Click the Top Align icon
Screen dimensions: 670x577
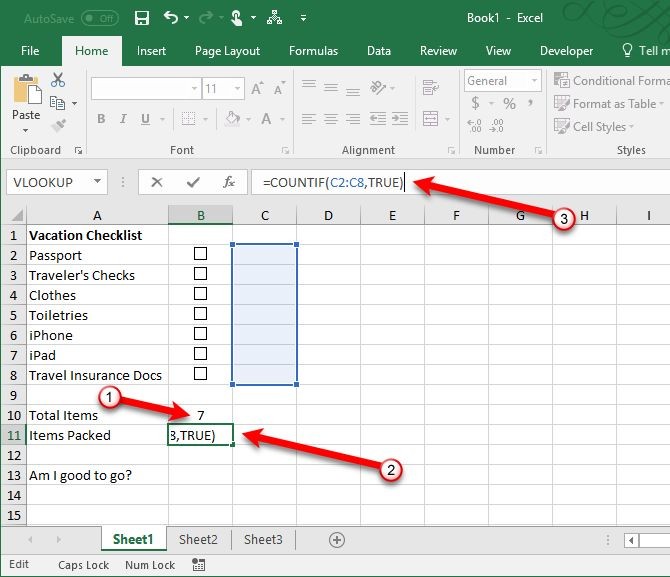pyautogui.click(x=309, y=84)
